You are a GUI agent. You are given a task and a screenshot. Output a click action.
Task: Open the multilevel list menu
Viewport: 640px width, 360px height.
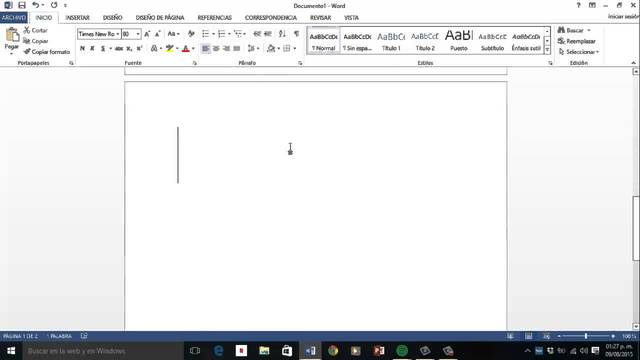point(240,34)
